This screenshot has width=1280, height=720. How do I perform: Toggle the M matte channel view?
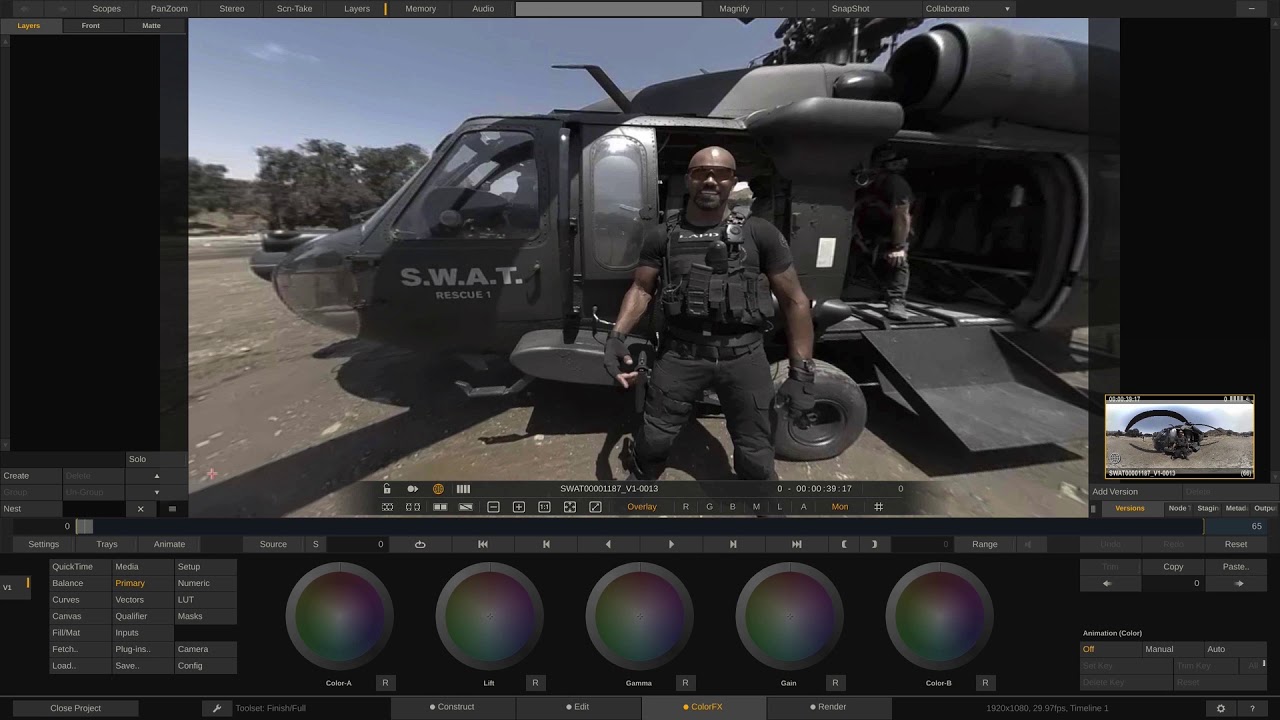(756, 507)
